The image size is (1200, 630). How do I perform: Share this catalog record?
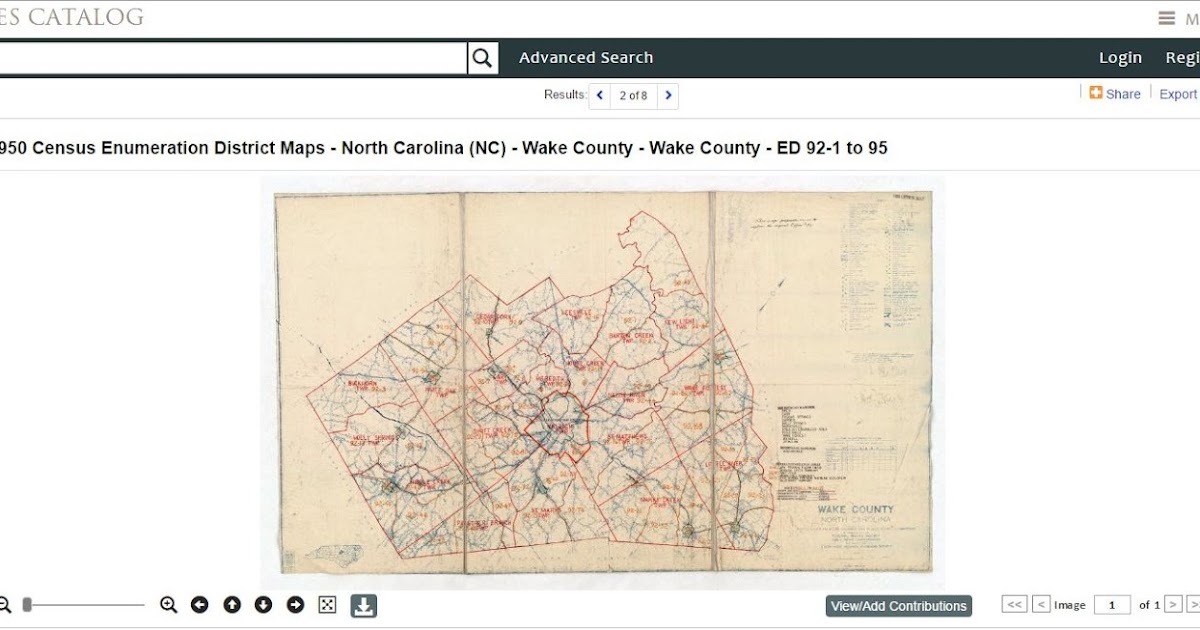tap(1114, 93)
